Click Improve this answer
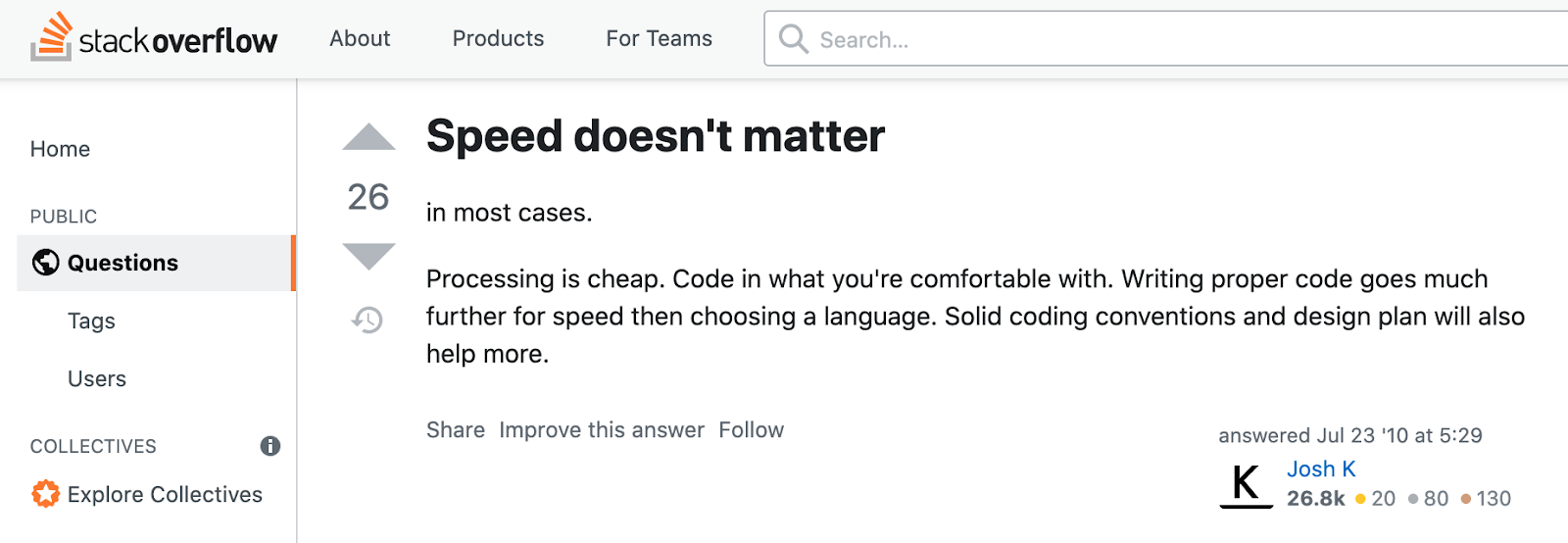Image resolution: width=1568 pixels, height=543 pixels. click(602, 430)
